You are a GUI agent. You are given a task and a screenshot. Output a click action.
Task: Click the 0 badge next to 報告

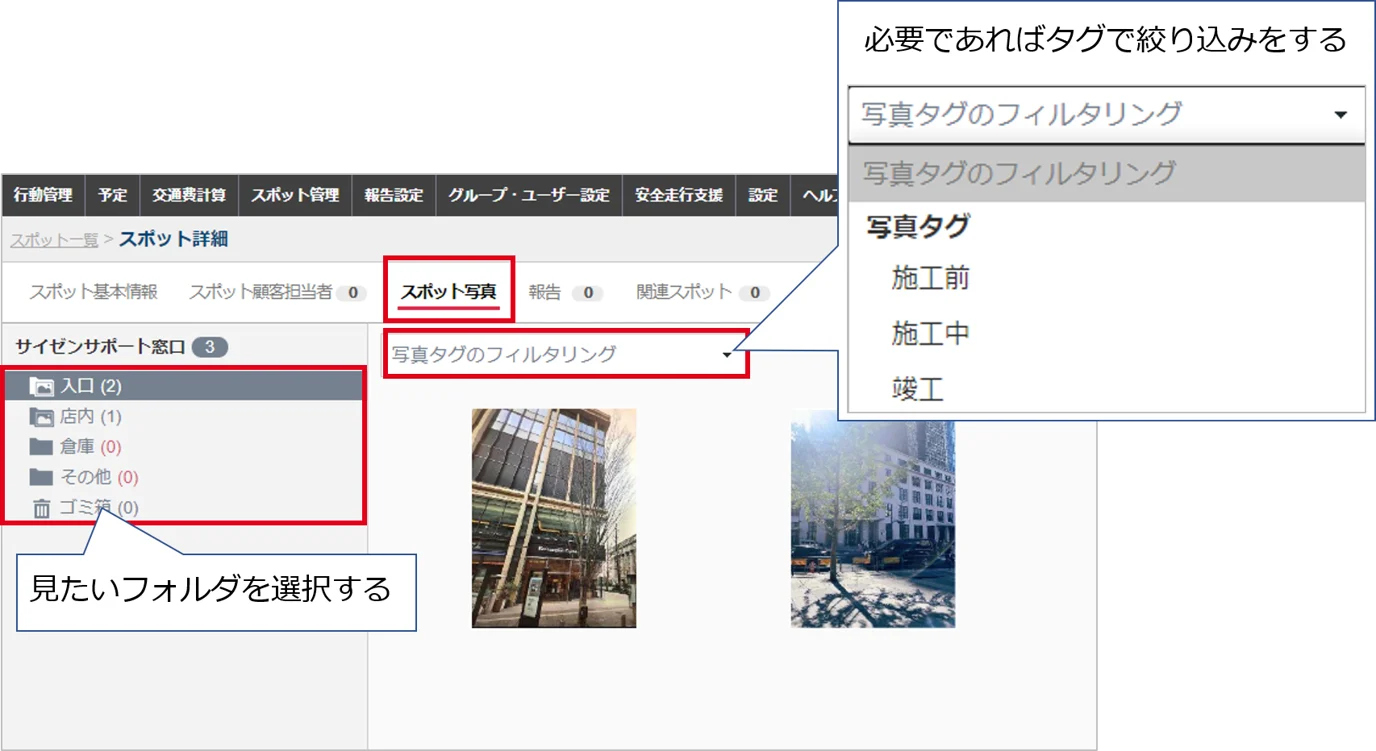pyautogui.click(x=588, y=293)
